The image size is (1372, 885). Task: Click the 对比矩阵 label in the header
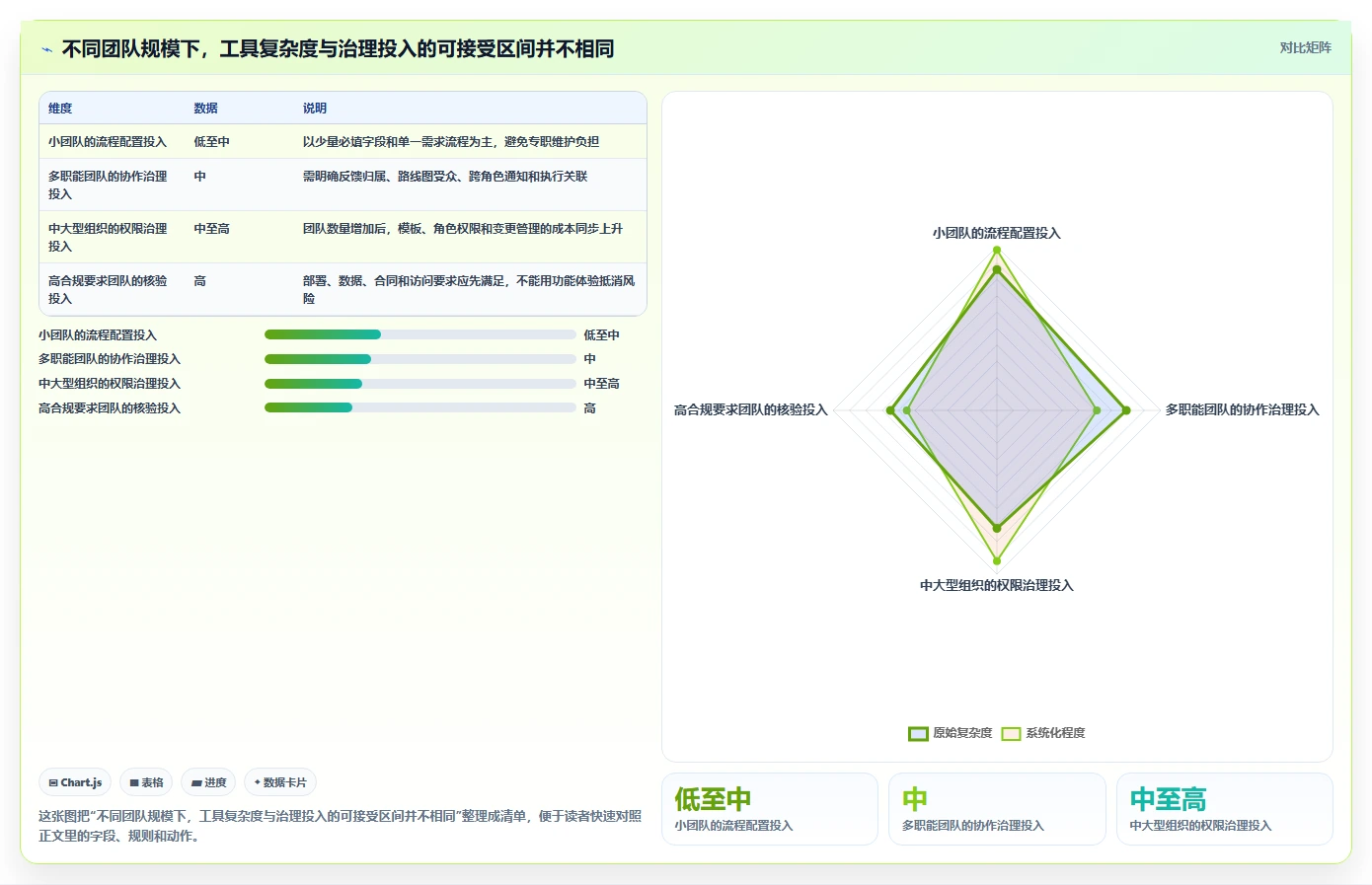[1305, 47]
